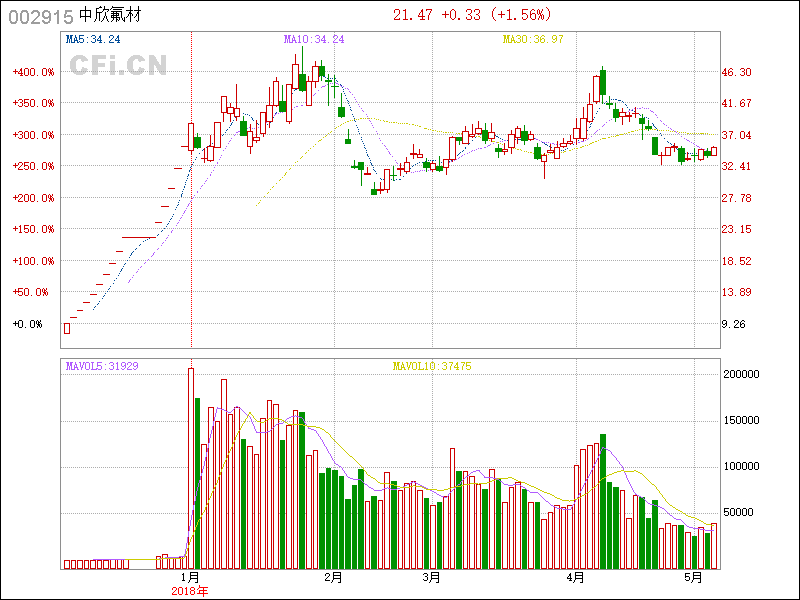This screenshot has height=600, width=800.
Task: Jump to the 3月 date marker
Action: click(431, 578)
